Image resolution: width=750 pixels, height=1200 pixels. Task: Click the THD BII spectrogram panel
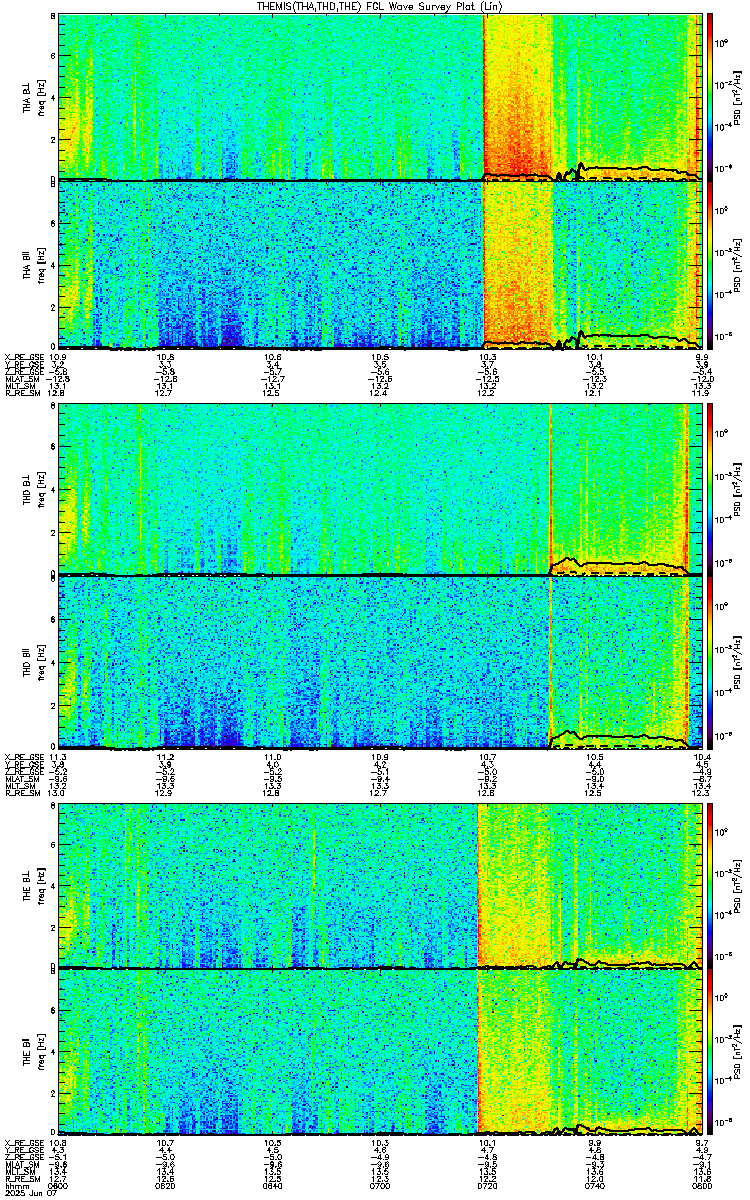click(378, 662)
